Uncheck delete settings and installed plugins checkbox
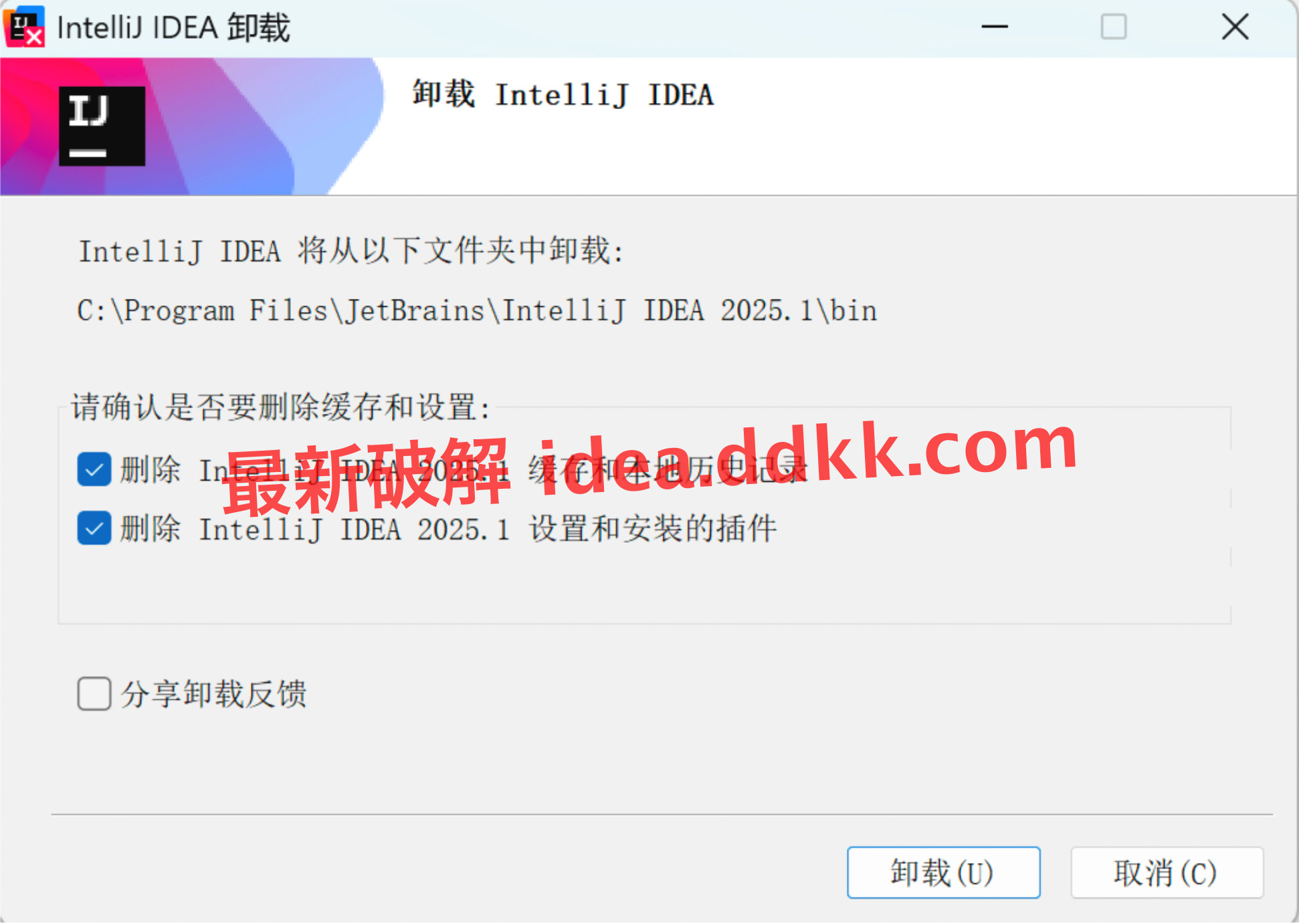This screenshot has width=1299, height=924. coord(94,528)
